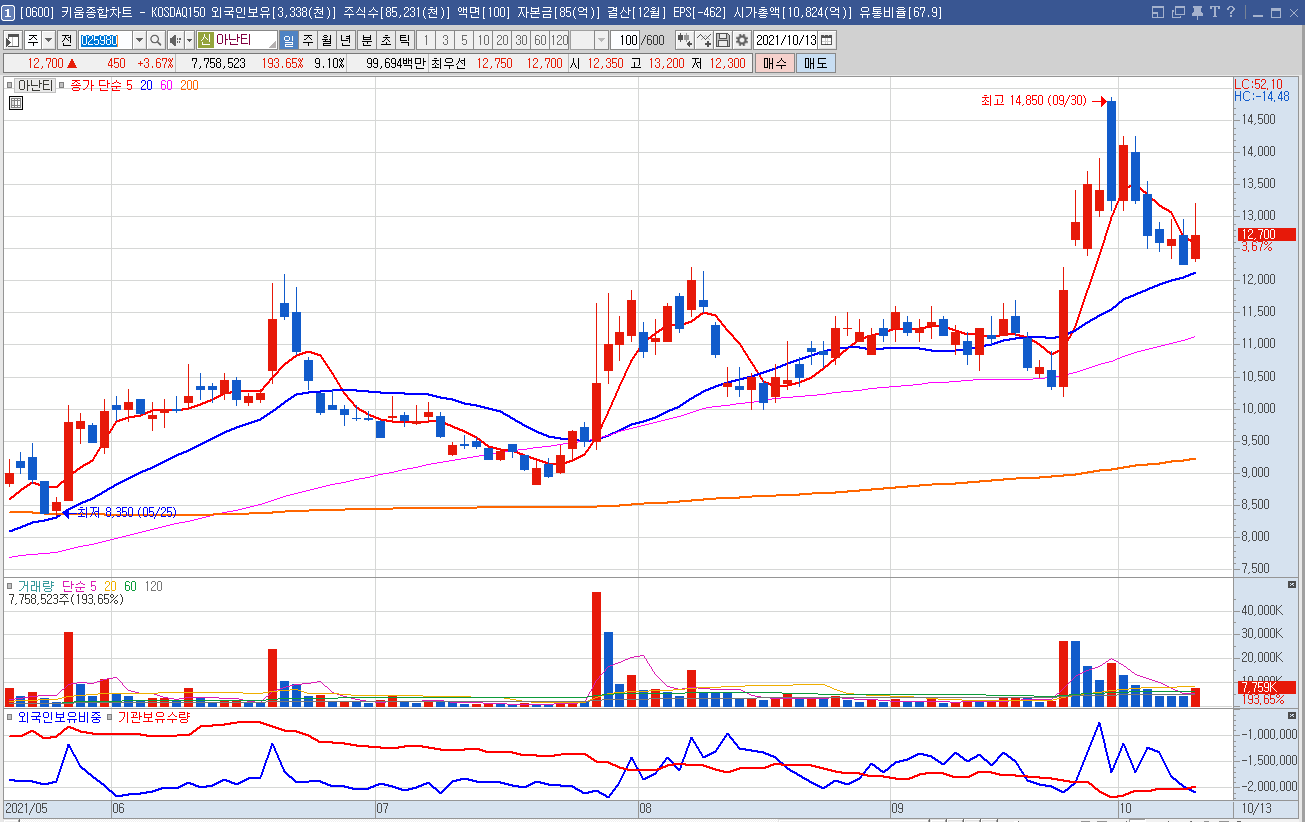Click the red 매수 buy button

click(774, 63)
